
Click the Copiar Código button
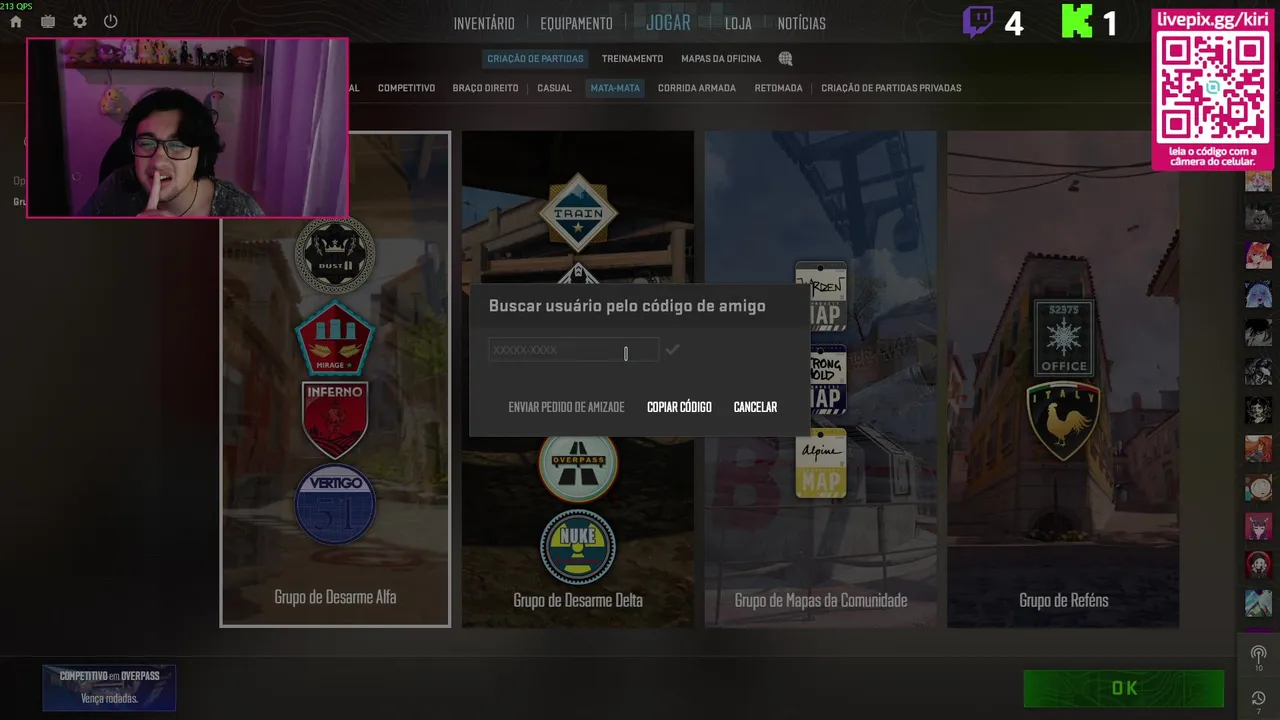[x=679, y=407]
